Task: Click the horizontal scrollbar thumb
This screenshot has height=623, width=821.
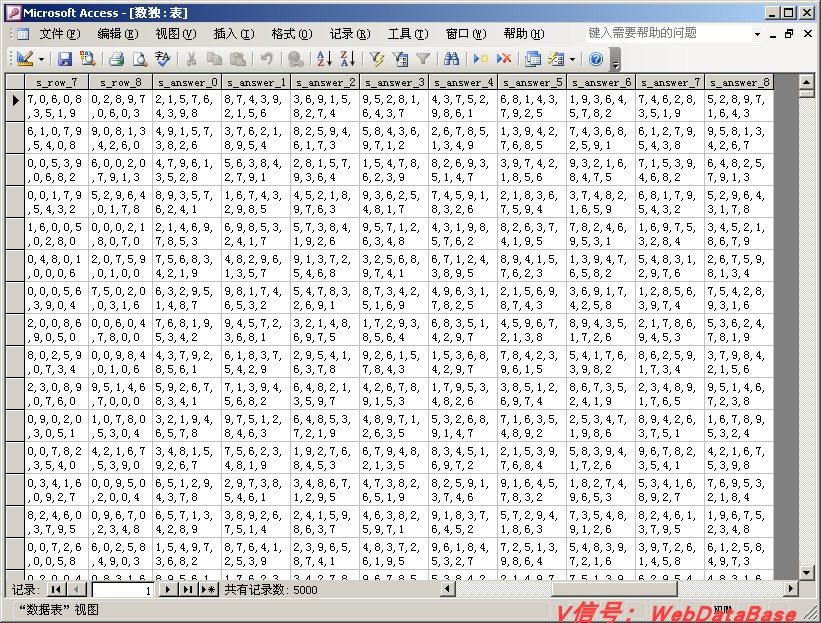Action: pyautogui.click(x=615, y=589)
